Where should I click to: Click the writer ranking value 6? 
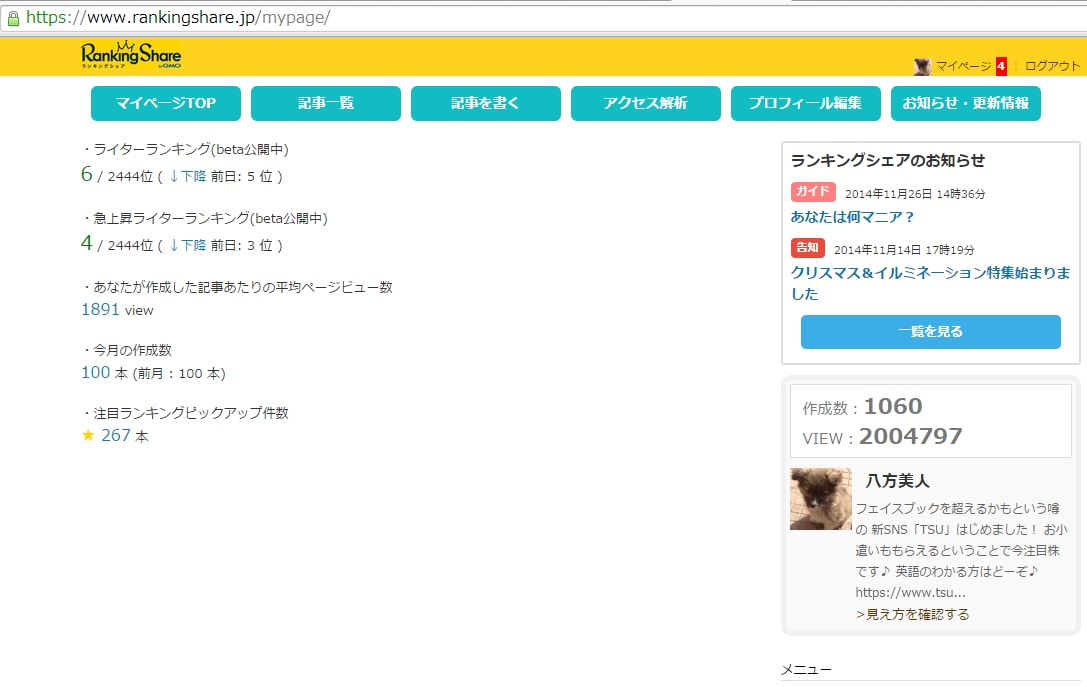point(87,174)
